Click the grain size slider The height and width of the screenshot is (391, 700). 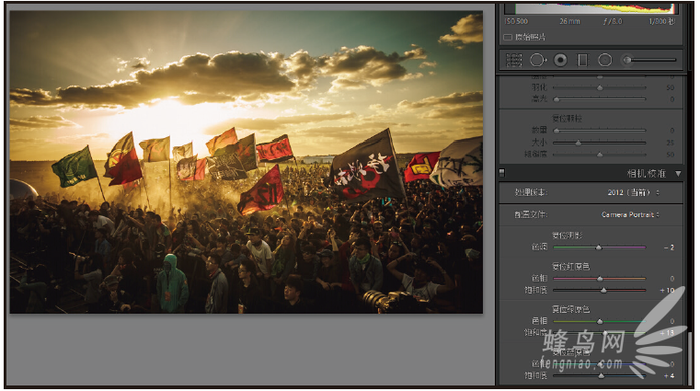[x=600, y=143]
